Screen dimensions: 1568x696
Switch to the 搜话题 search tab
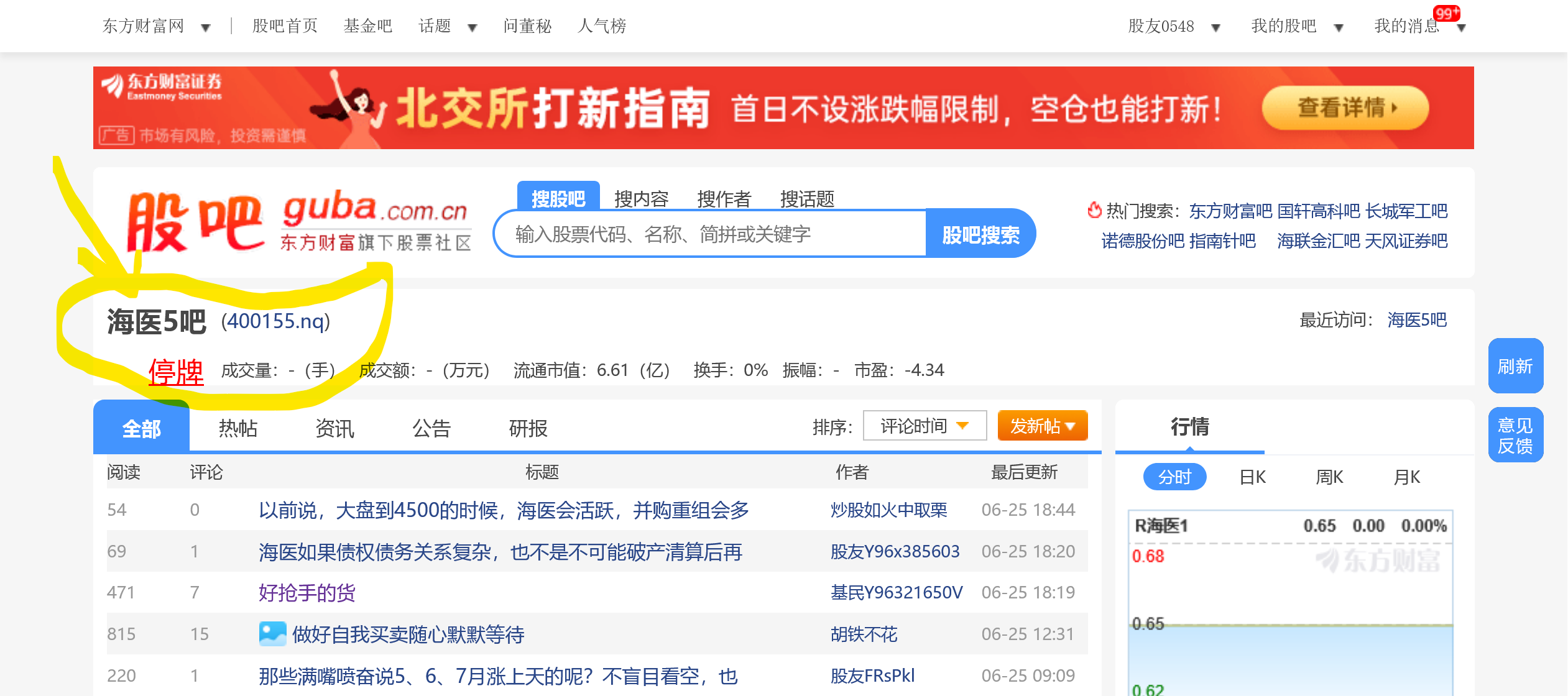(807, 199)
